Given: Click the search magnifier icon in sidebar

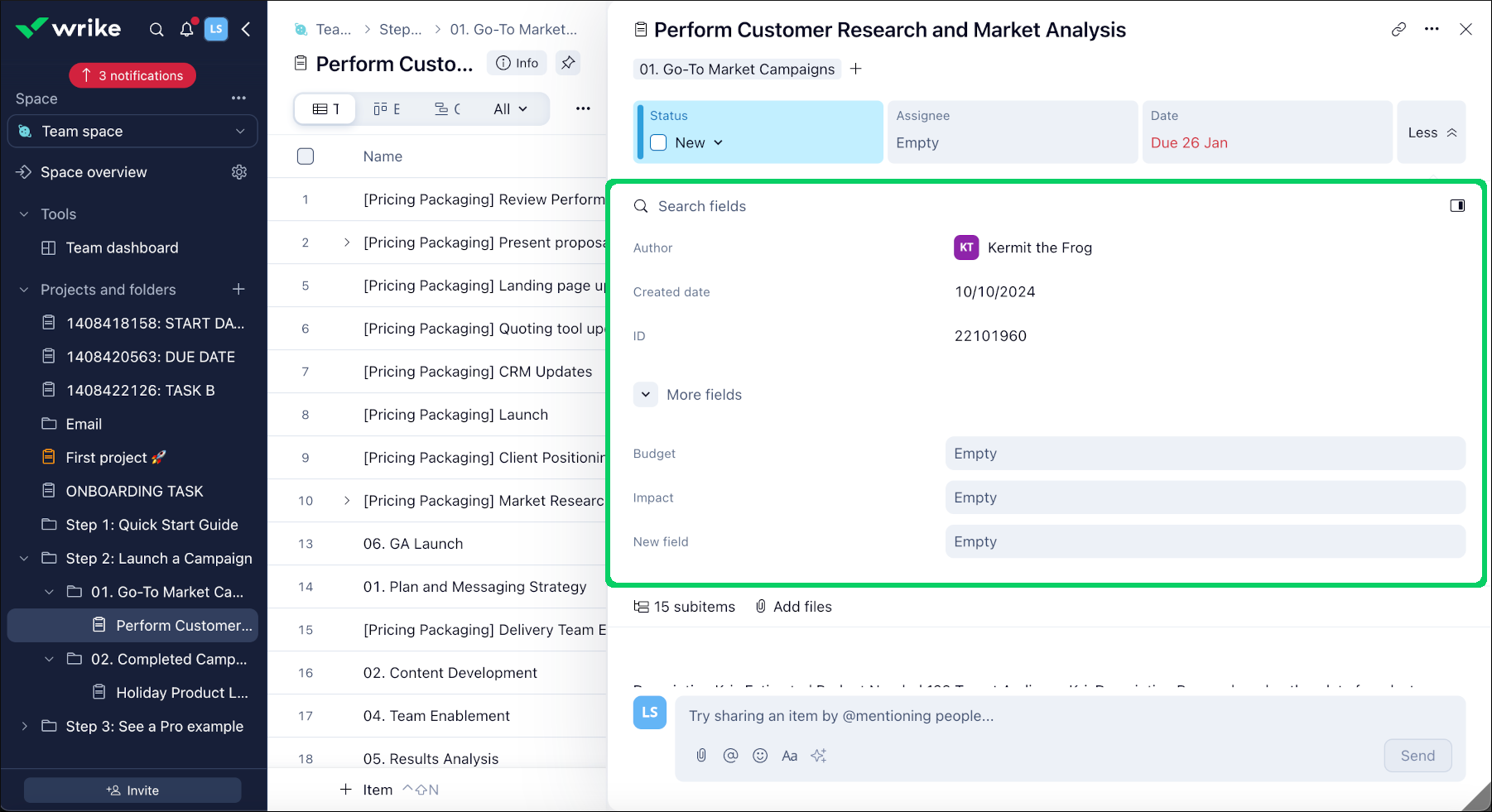Looking at the screenshot, I should [x=156, y=30].
